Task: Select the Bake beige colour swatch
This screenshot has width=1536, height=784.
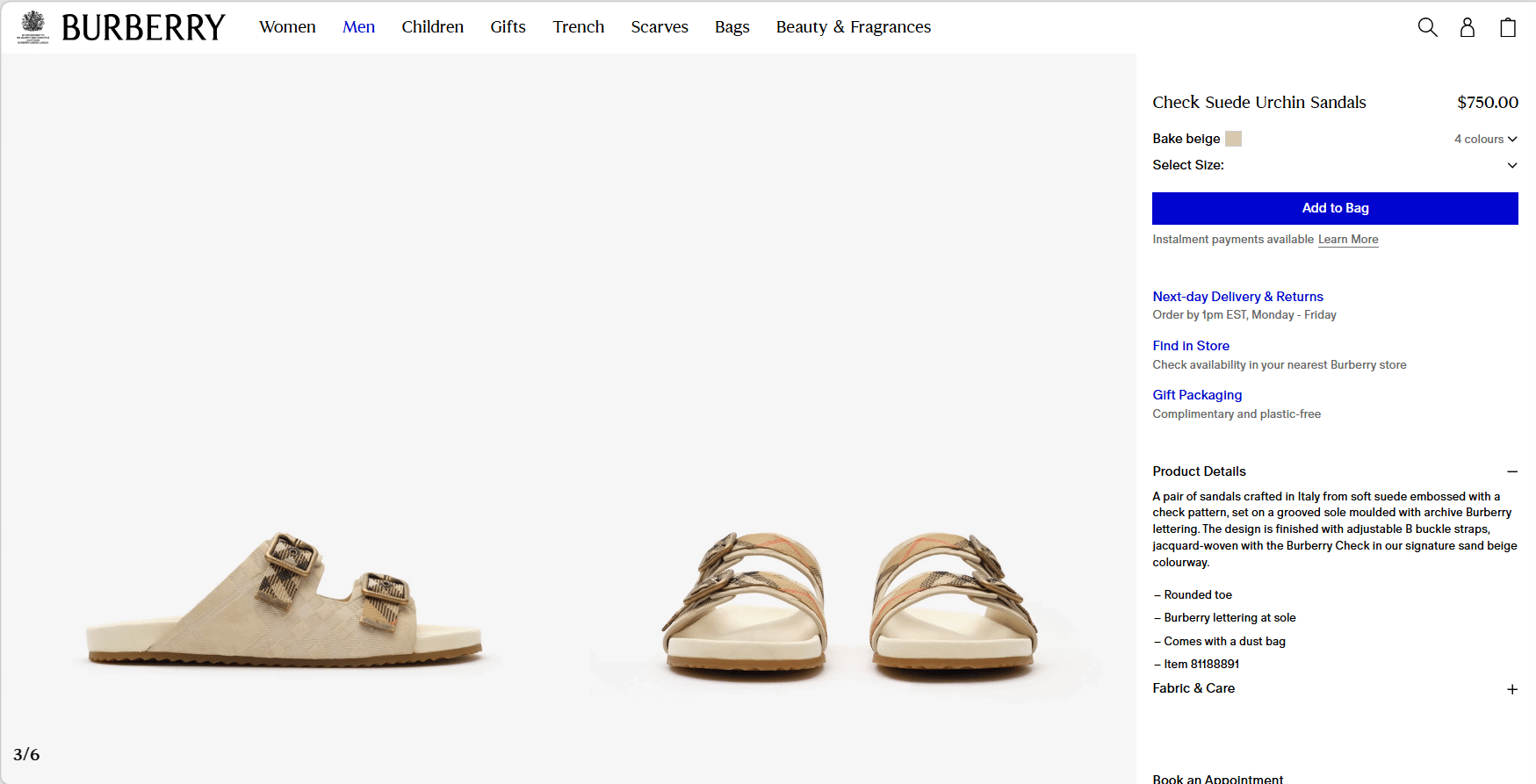Action: click(x=1233, y=139)
